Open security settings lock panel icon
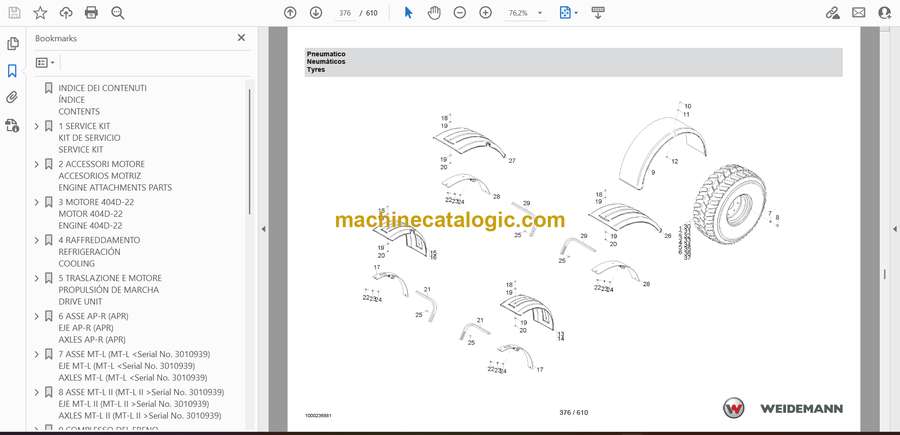 tap(12, 125)
